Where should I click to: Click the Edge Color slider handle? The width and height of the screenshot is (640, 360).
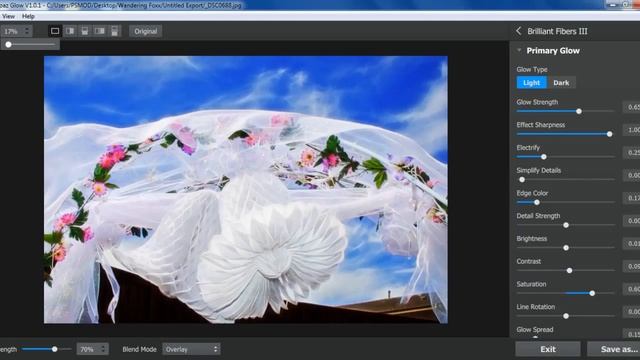pyautogui.click(x=537, y=202)
